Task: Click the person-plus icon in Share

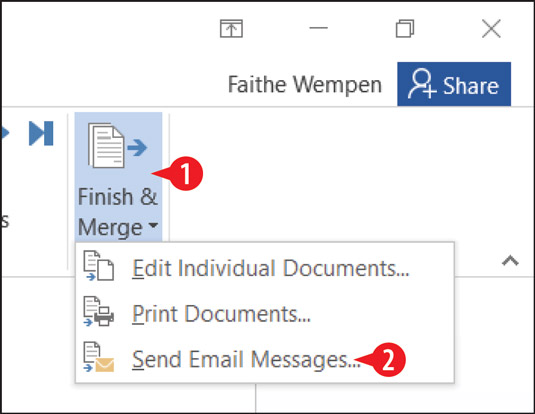Action: point(422,84)
